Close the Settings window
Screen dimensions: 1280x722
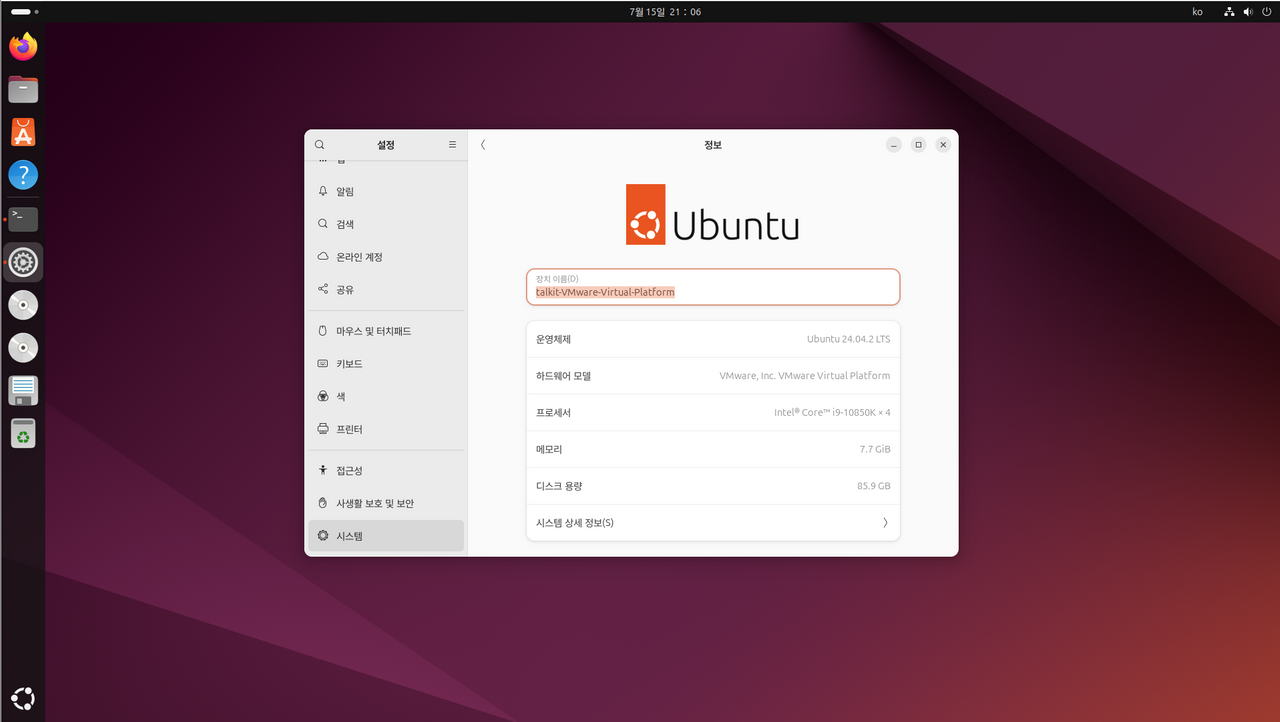pos(943,145)
